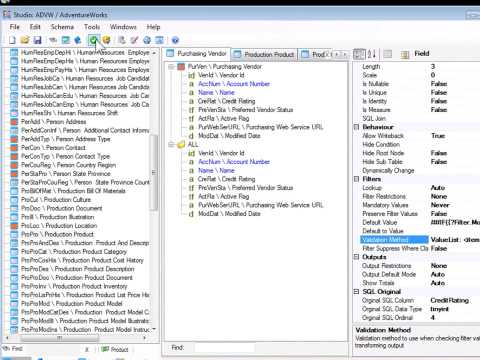Viewport: 480px width, 360px height.
Task: Click the pencil edit toolbar icon
Action: pyautogui.click(x=134, y=40)
